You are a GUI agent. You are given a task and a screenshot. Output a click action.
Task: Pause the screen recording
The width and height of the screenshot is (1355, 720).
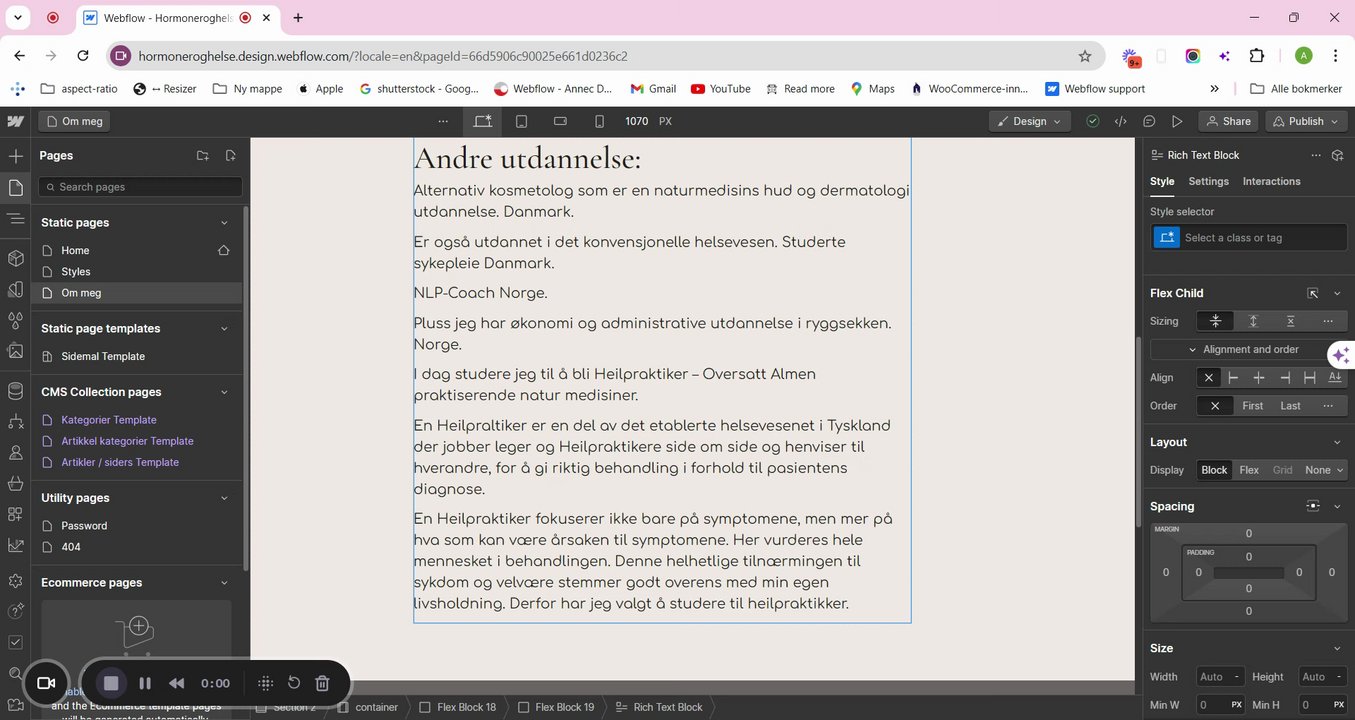(145, 684)
